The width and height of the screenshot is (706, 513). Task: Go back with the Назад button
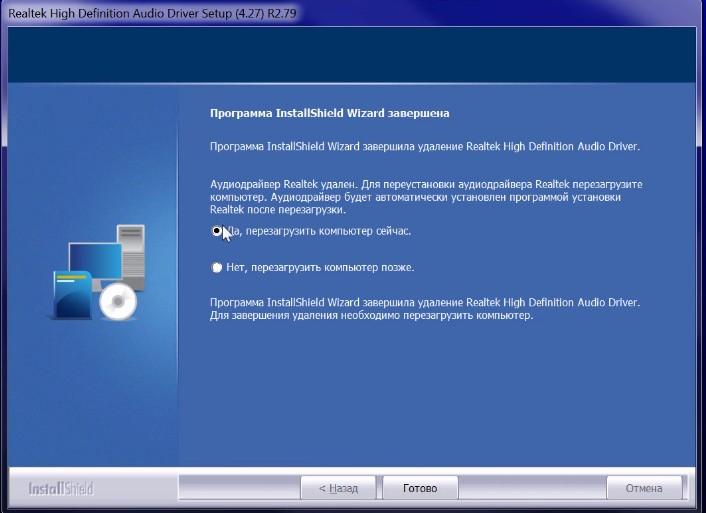pyautogui.click(x=338, y=488)
